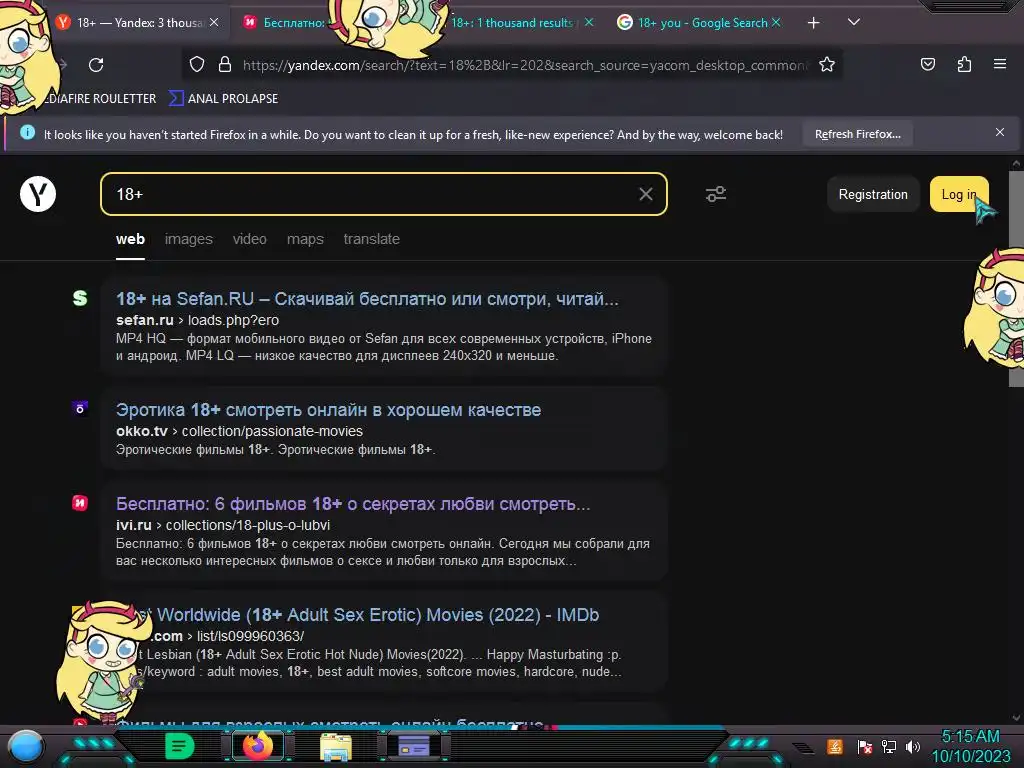Viewport: 1024px width, 768px height.
Task: Click the 'sefan.ru › loads.php?ero' path text
Action: click(x=197, y=320)
